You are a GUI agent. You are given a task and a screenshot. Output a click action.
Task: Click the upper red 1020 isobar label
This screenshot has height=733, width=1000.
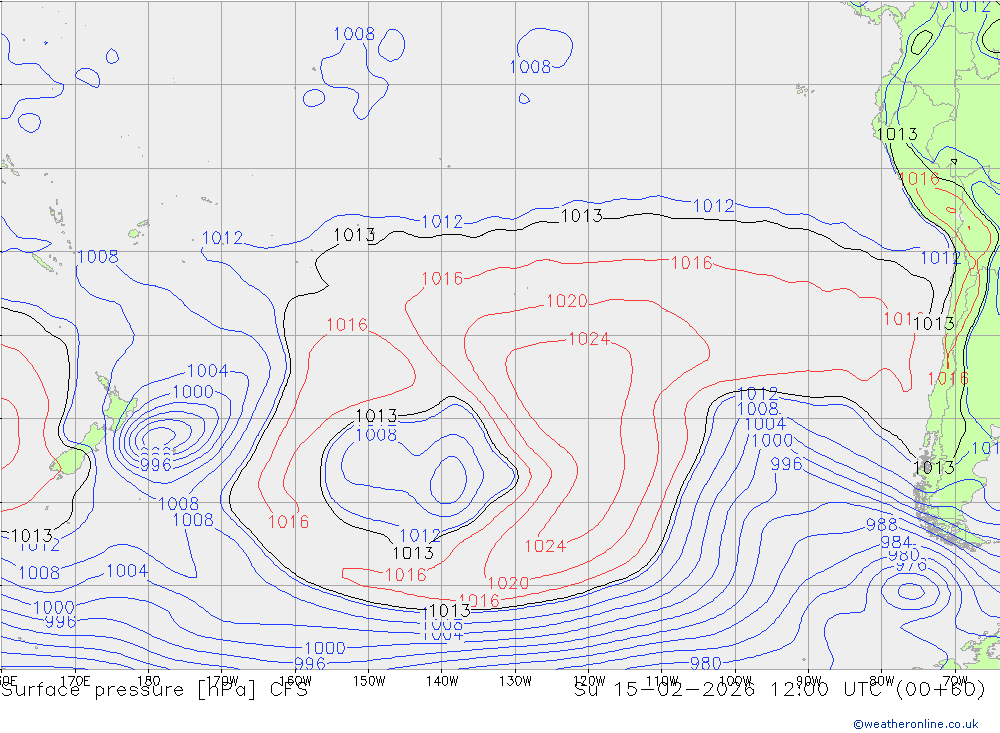point(567,301)
